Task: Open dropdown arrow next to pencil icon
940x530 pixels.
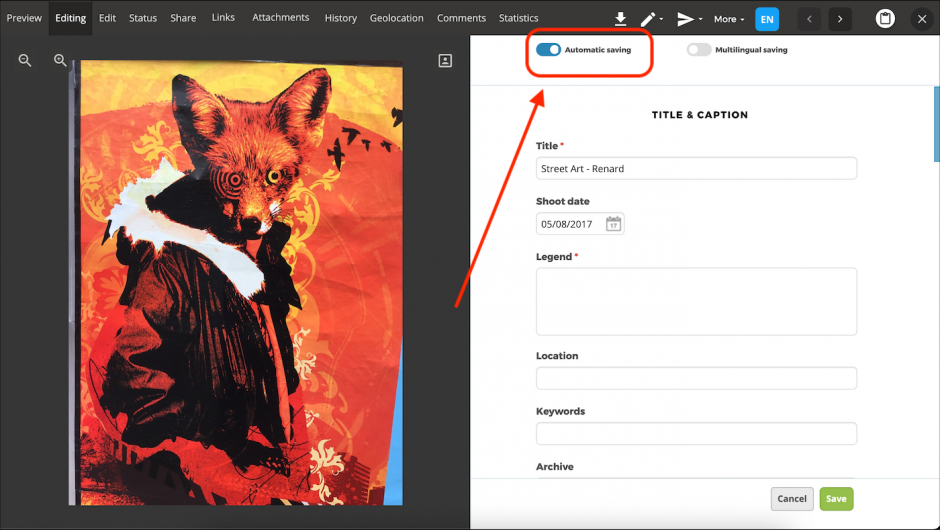Action: click(x=661, y=19)
